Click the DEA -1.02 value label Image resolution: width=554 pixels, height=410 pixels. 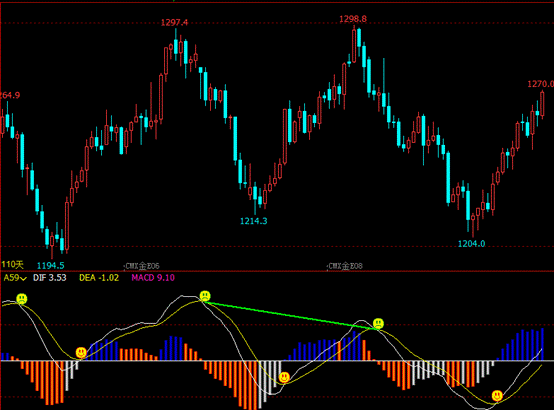[x=99, y=278]
